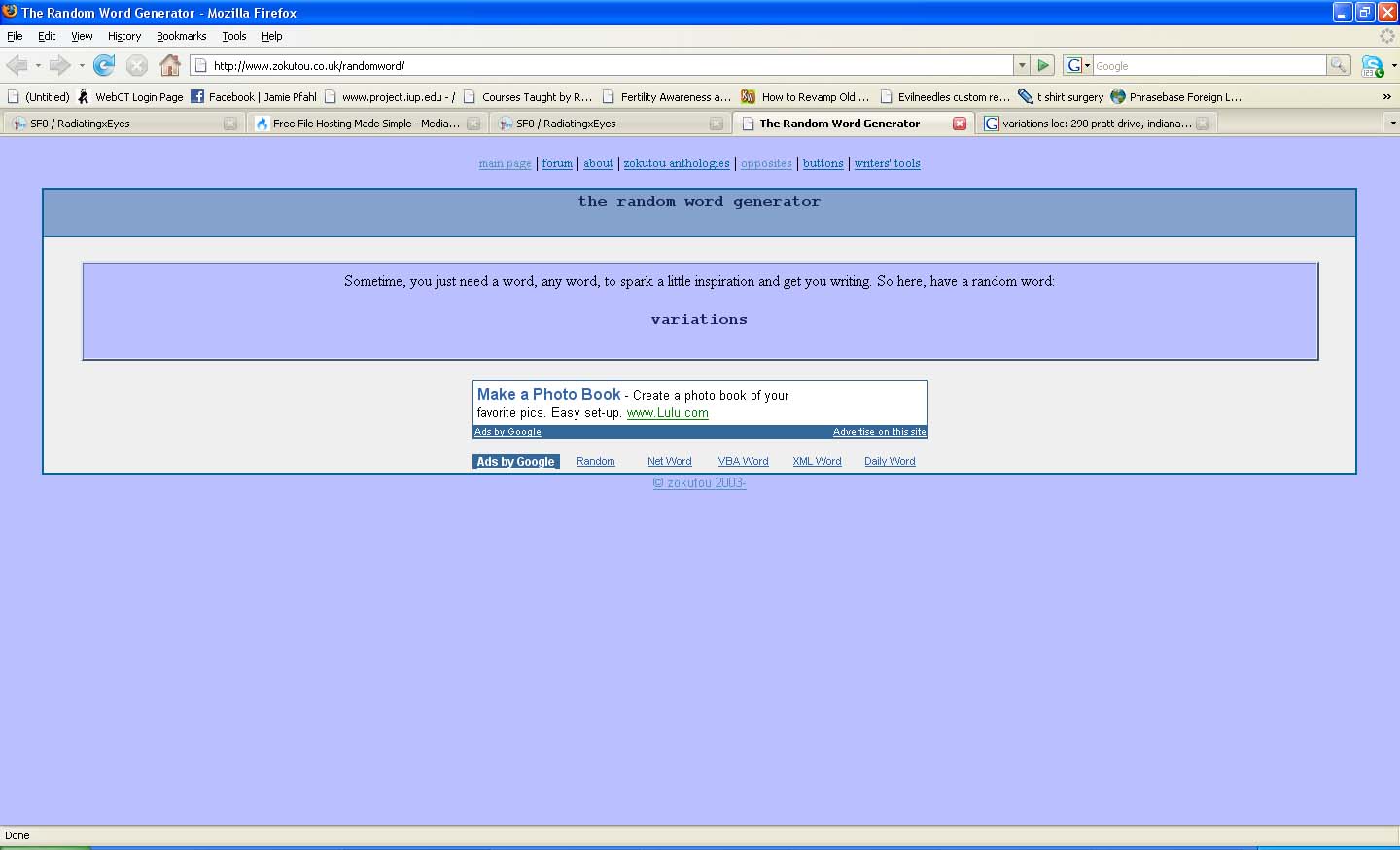
Task: Click inside the Google search field
Action: [x=1208, y=65]
